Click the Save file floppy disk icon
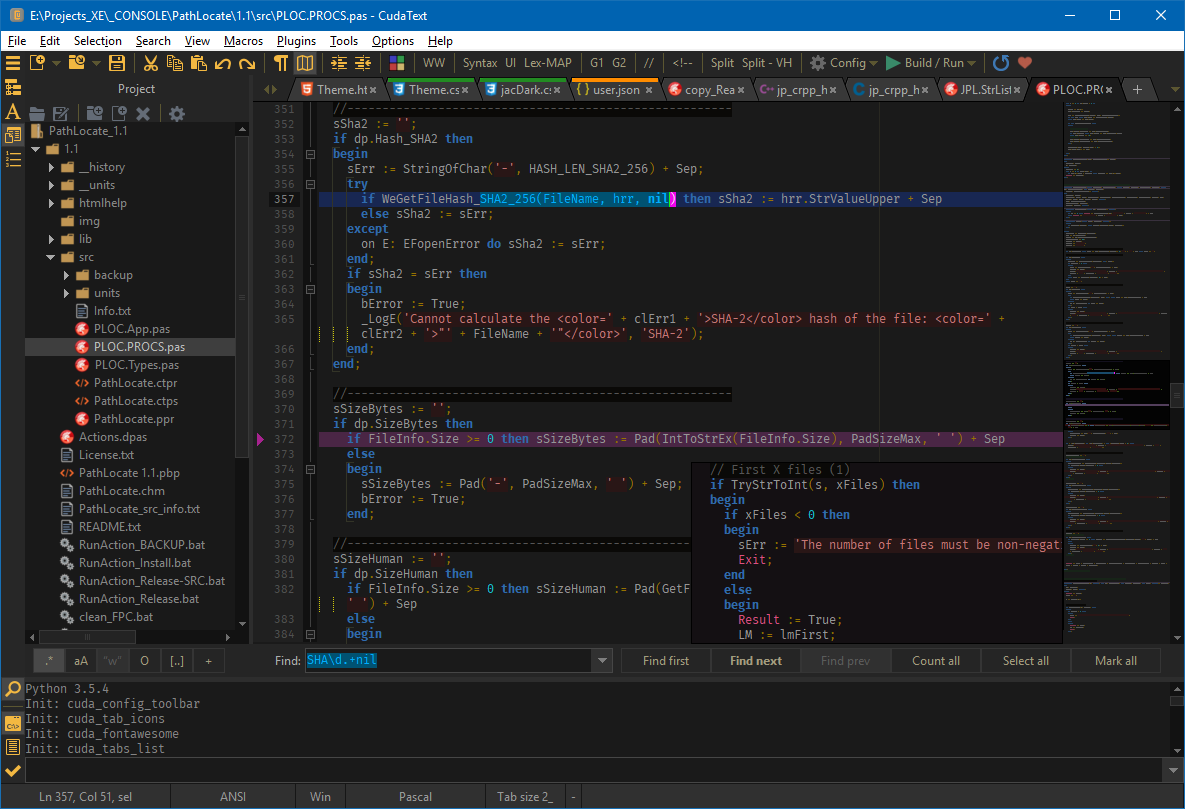The width and height of the screenshot is (1185, 809). click(117, 63)
